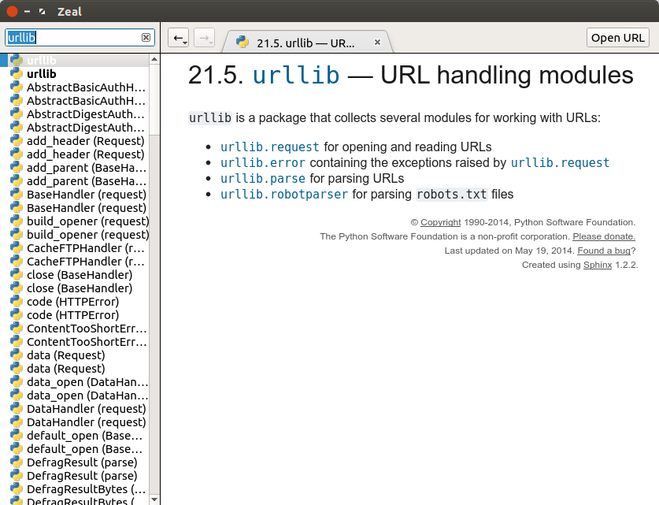The image size is (659, 505).
Task: Clear the search field with the X icon
Action: pos(146,38)
